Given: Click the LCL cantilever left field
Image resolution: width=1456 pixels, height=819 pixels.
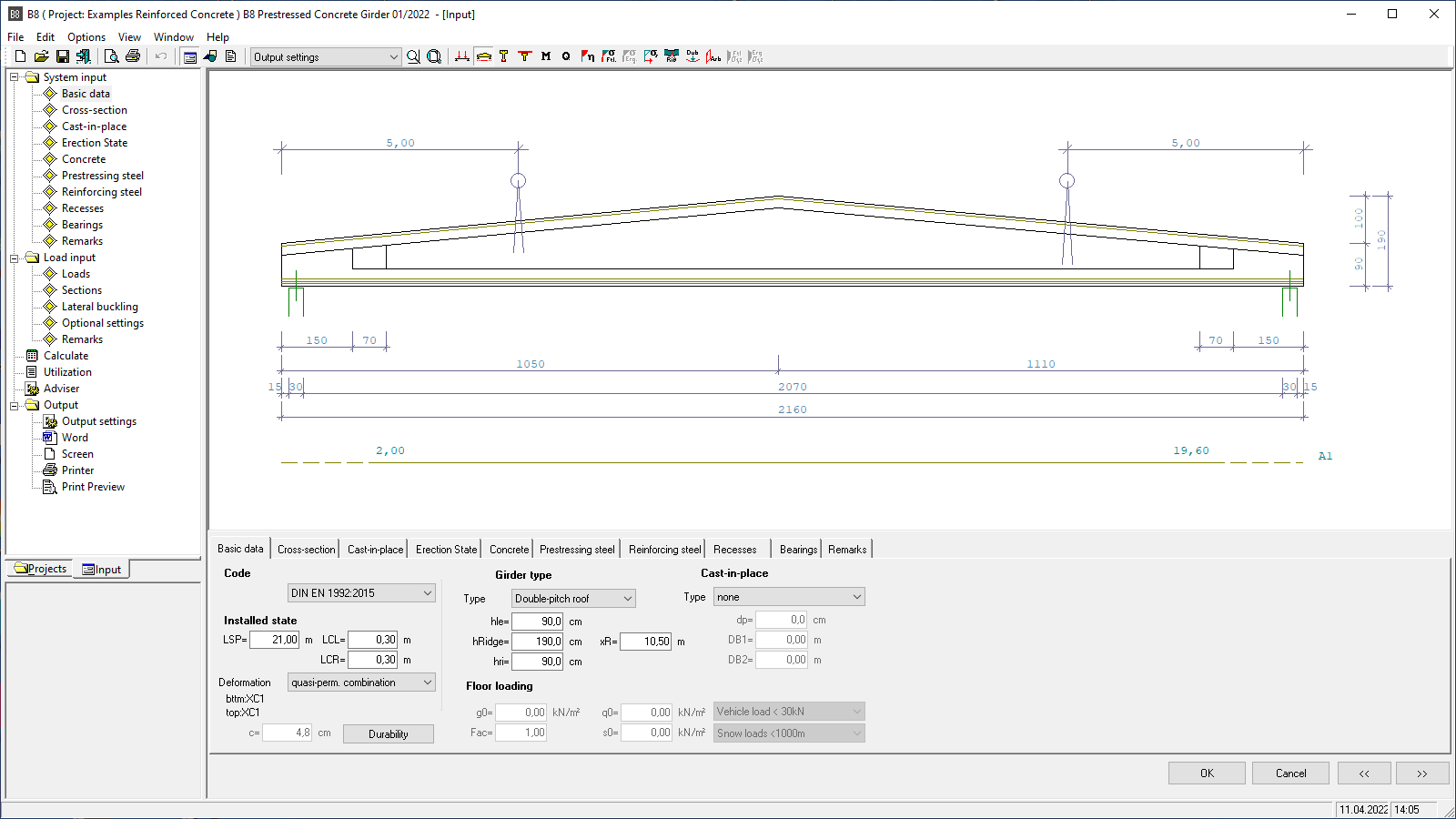Looking at the screenshot, I should click(373, 640).
